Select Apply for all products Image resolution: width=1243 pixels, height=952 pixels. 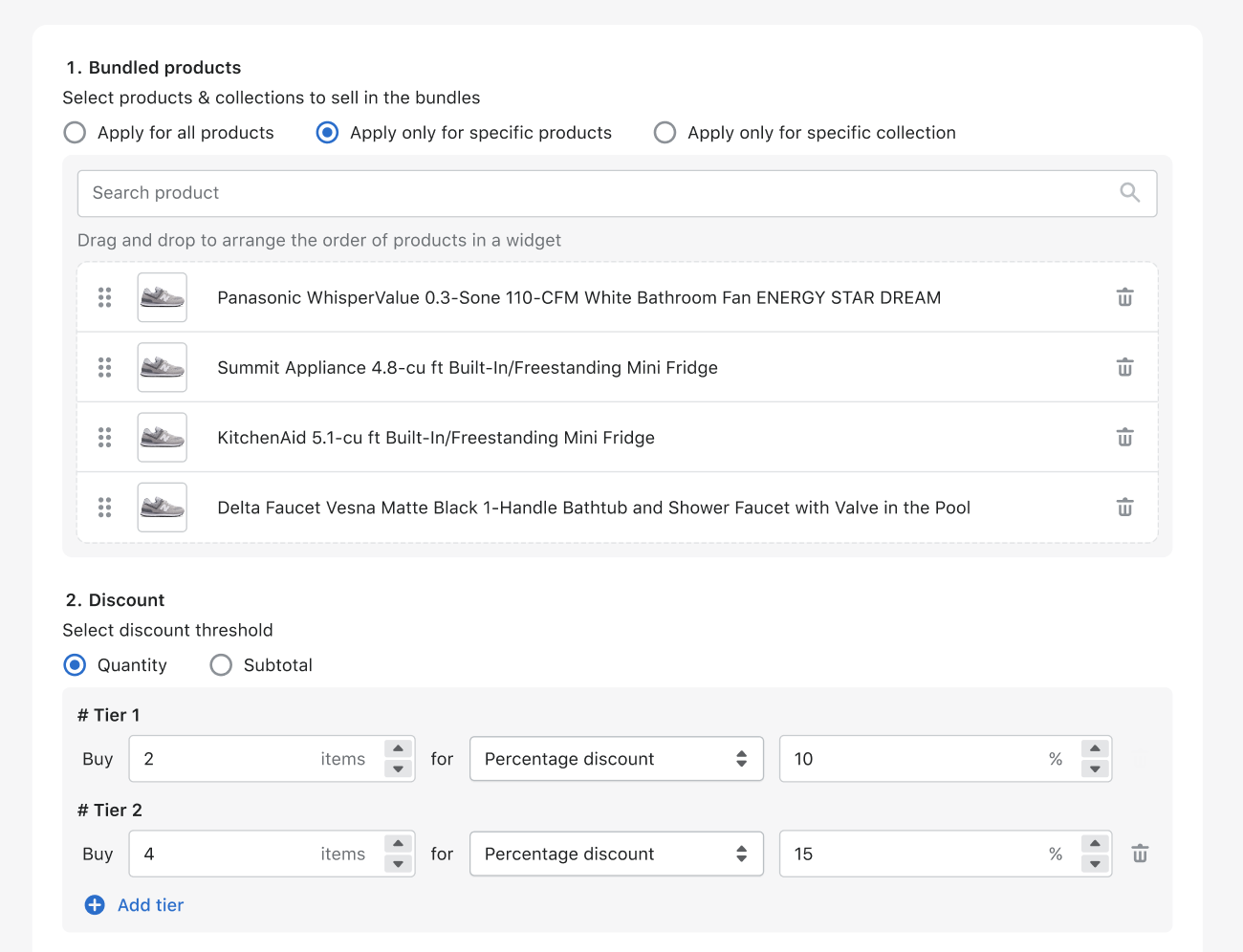coord(75,132)
